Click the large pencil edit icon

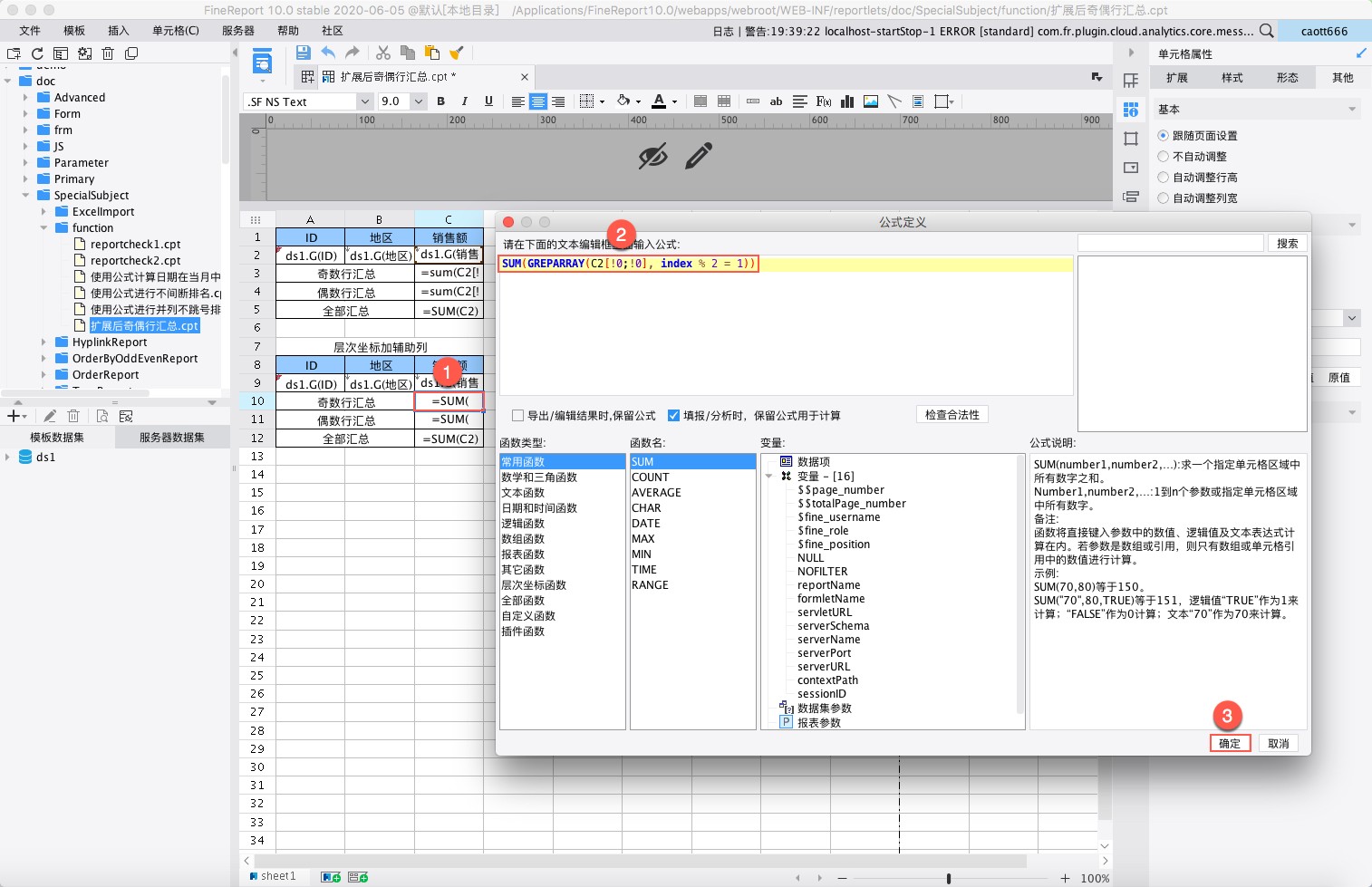698,156
